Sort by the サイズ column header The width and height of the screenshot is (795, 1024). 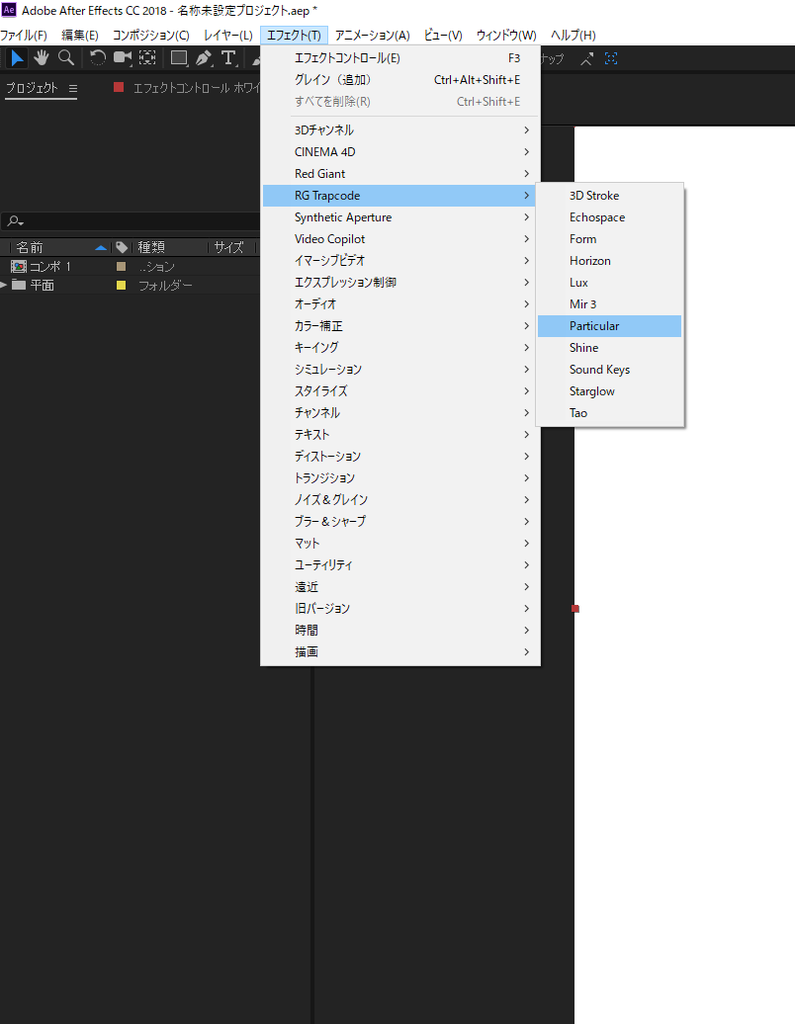pyautogui.click(x=229, y=248)
